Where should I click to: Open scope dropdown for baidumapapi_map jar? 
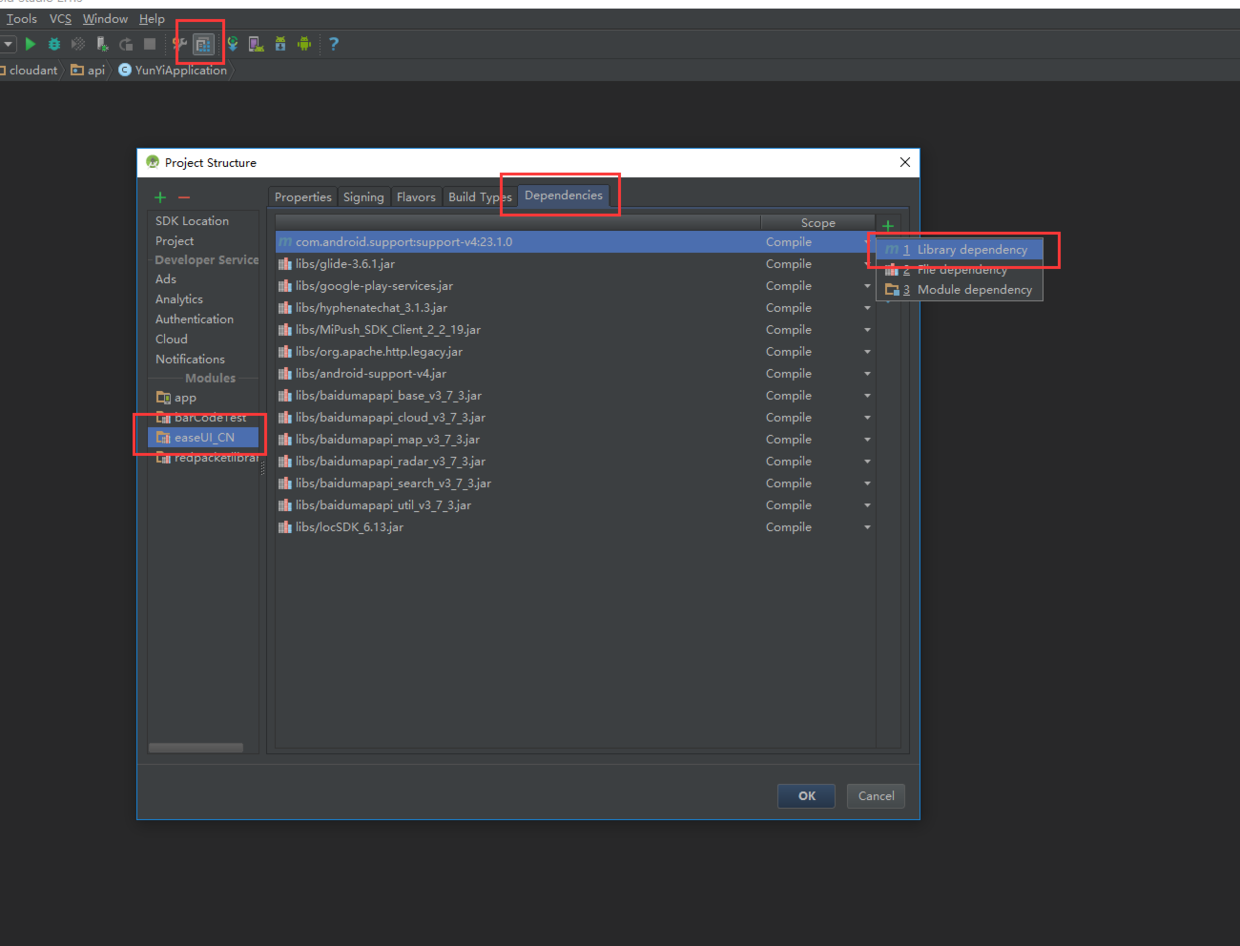coord(867,440)
